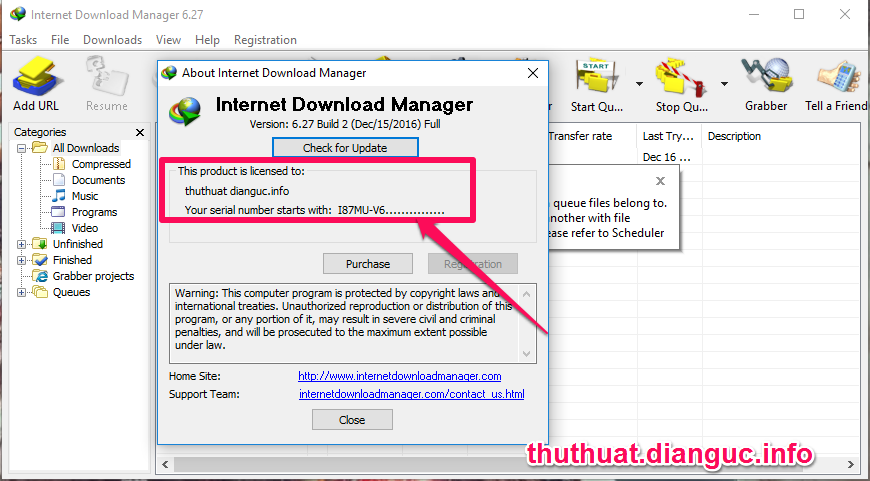Open the View menu
870x481 pixels.
point(168,40)
